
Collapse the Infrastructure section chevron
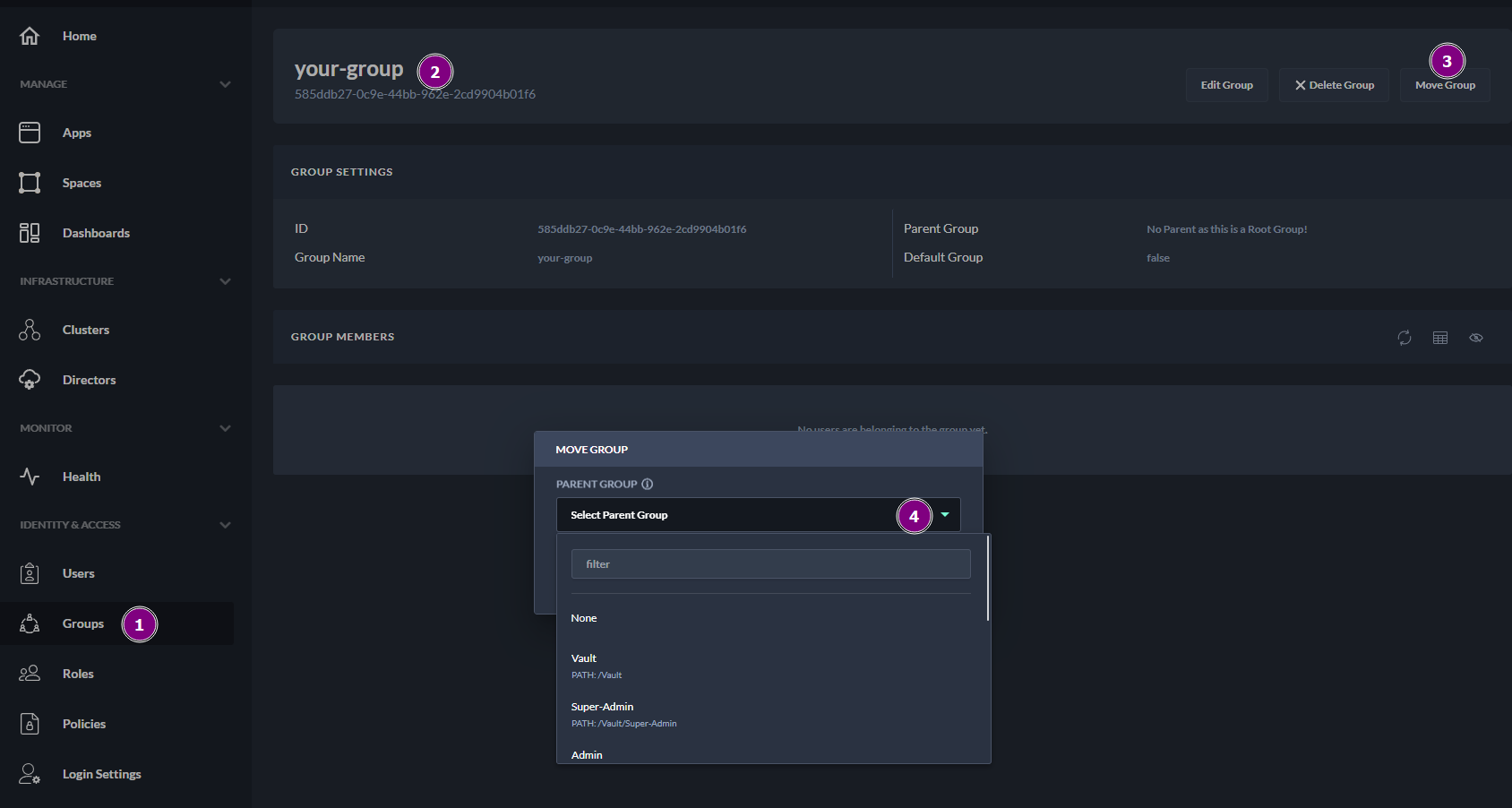click(225, 281)
